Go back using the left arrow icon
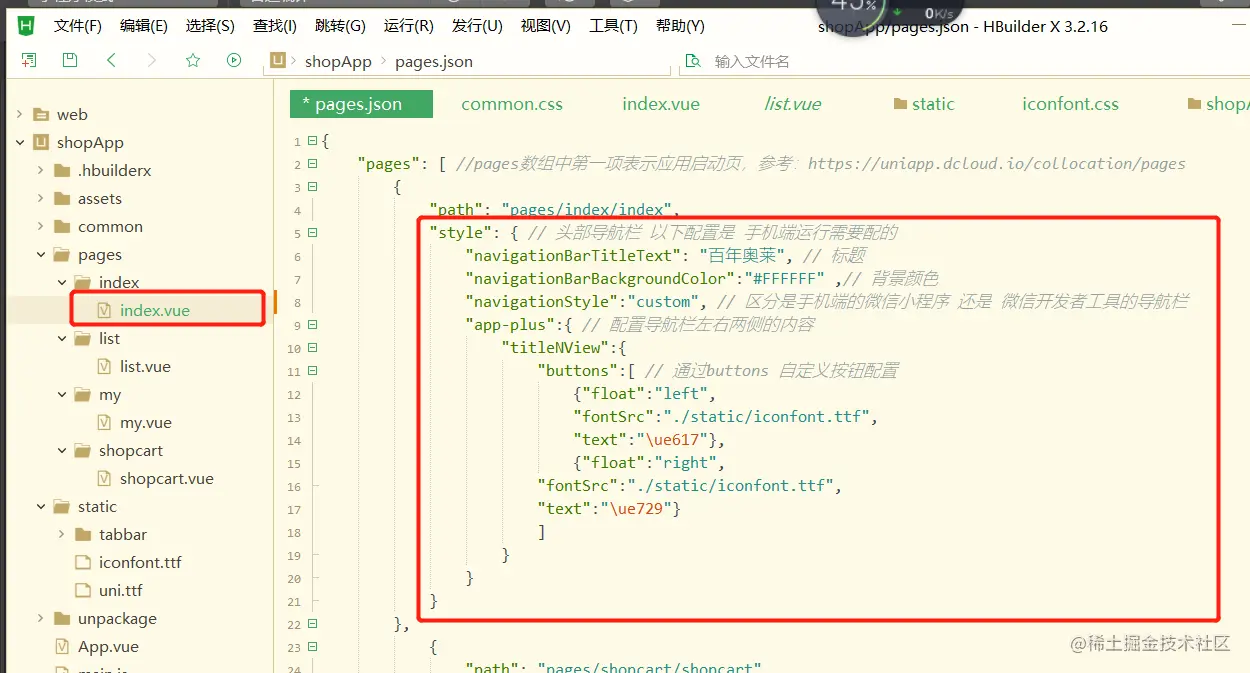1250x673 pixels. (111, 60)
